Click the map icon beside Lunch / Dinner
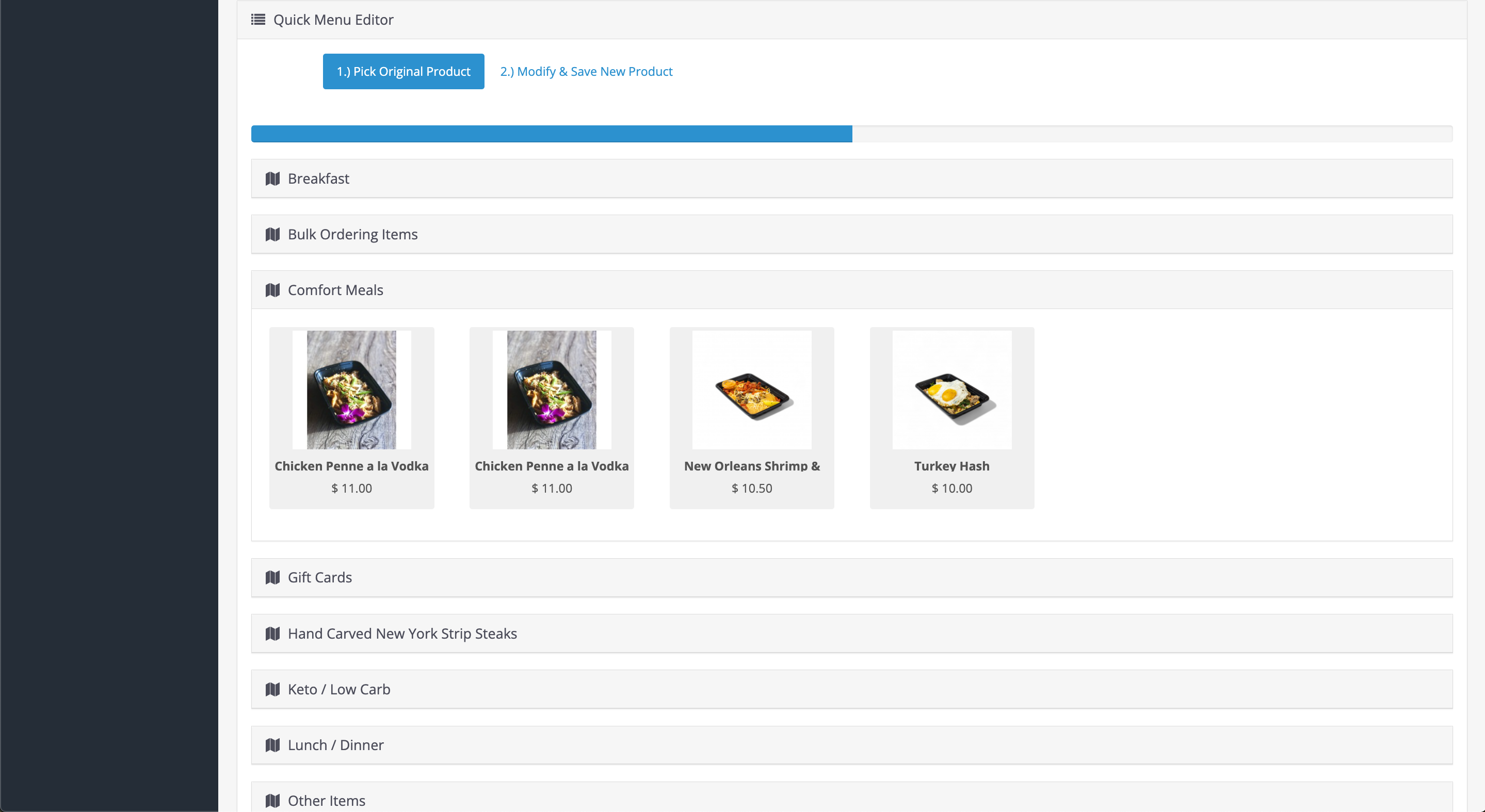 272,745
